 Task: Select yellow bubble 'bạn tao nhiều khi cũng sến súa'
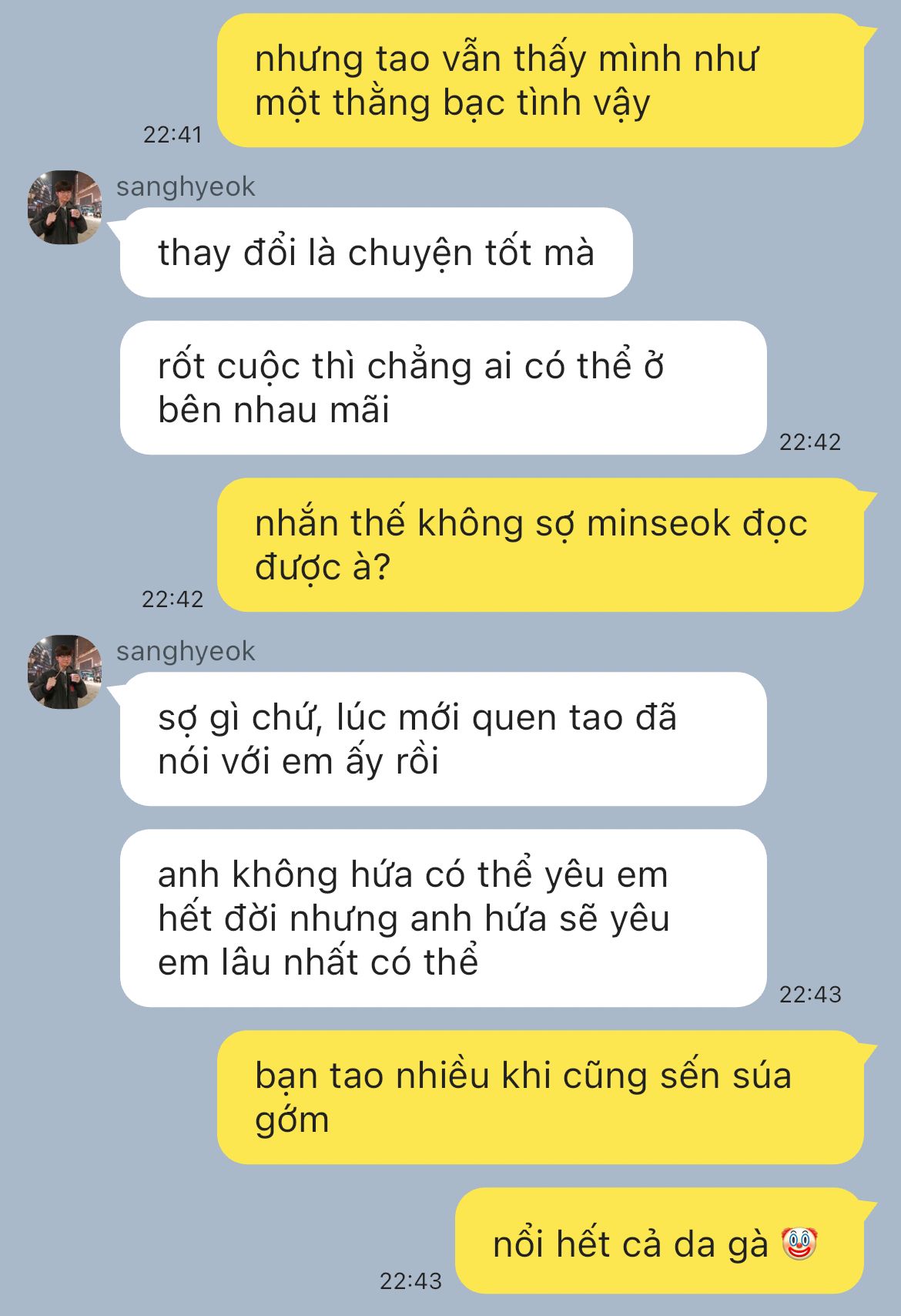pos(541,1097)
